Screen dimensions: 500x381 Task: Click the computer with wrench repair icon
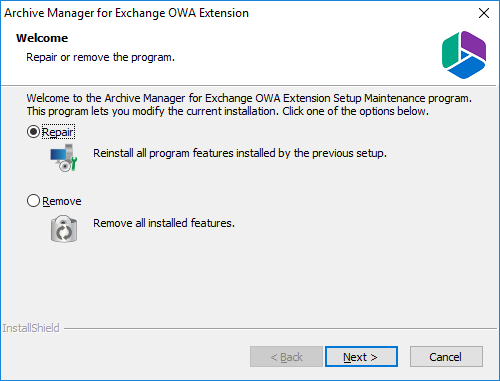pyautogui.click(x=64, y=158)
